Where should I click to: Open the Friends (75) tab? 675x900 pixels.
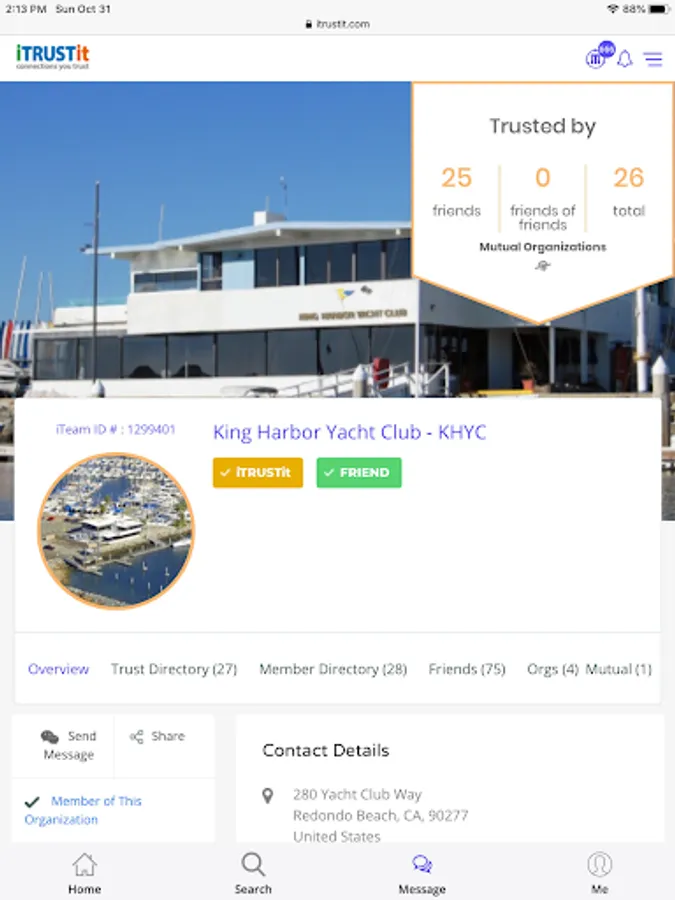coord(467,669)
